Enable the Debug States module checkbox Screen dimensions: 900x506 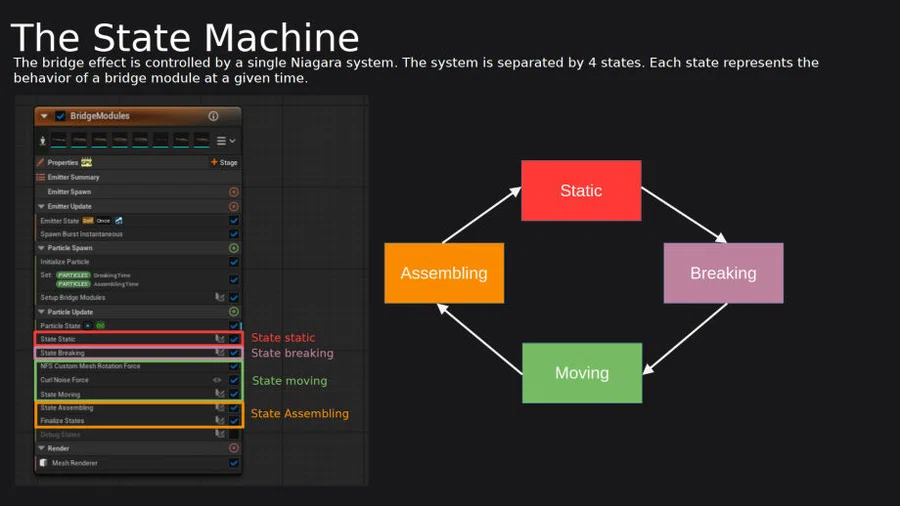pos(234,434)
